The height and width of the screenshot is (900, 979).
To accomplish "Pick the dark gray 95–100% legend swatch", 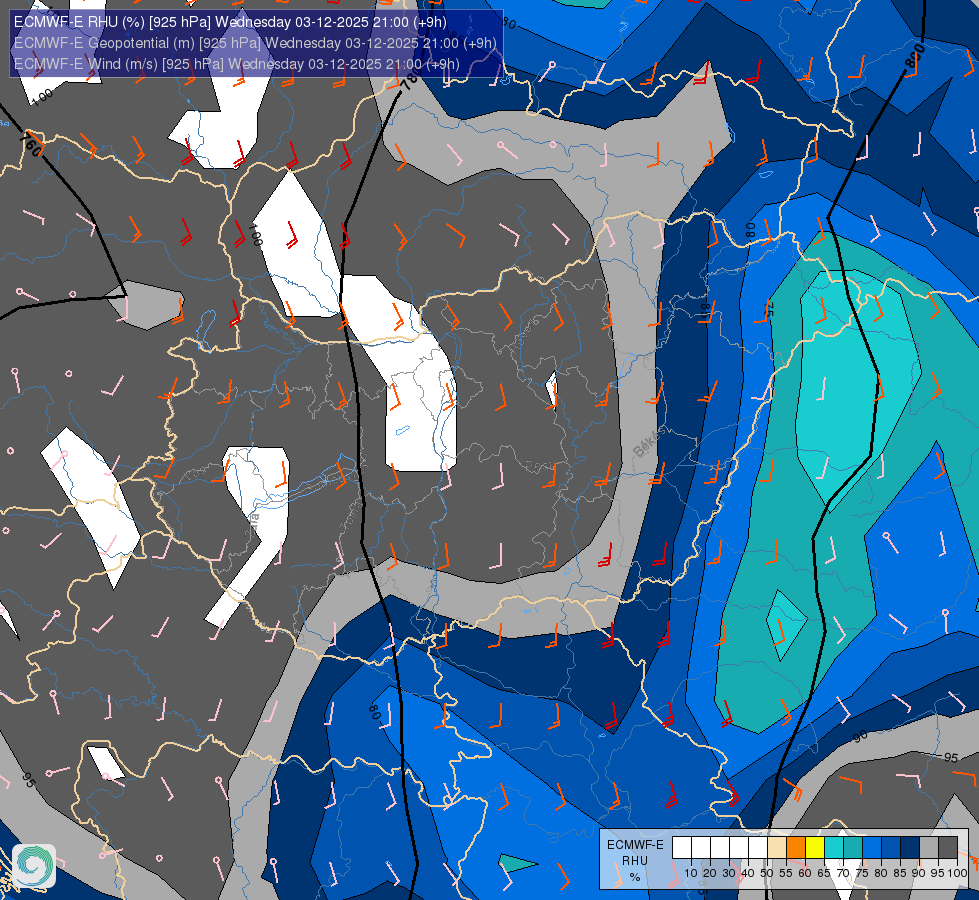I will coord(948,848).
